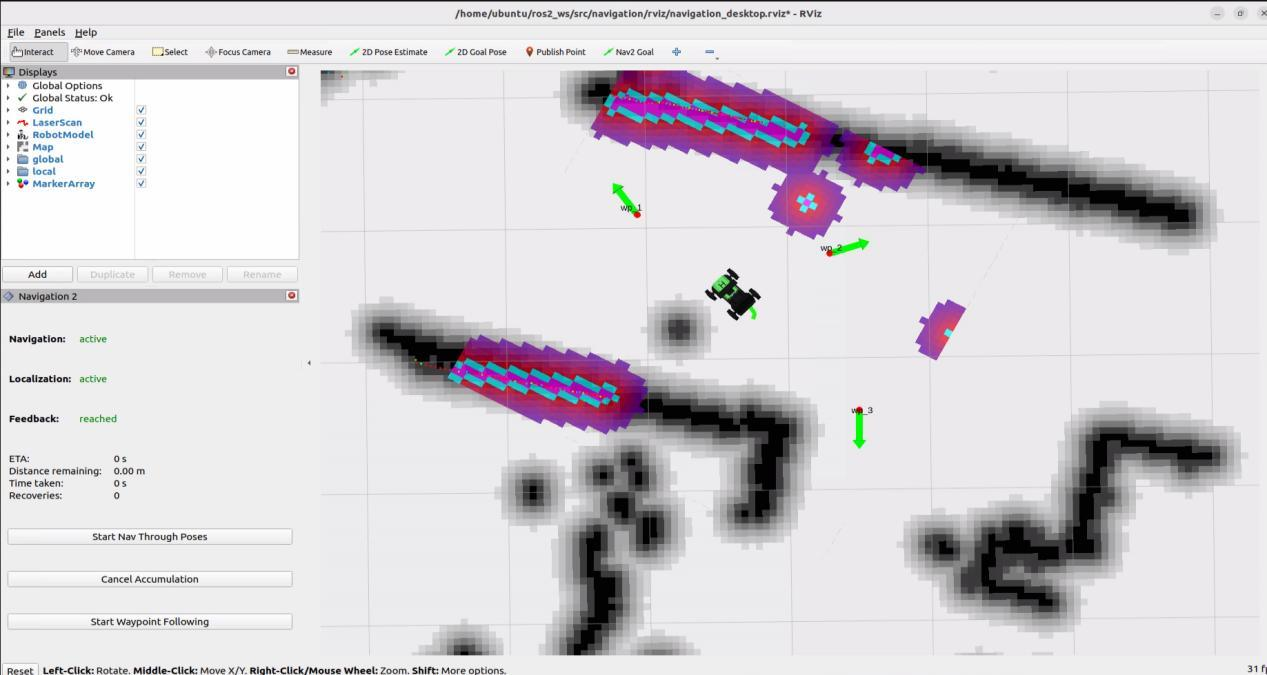Select the 2D Goal Pose tool
Screen dimensions: 1267x675
coord(476,52)
